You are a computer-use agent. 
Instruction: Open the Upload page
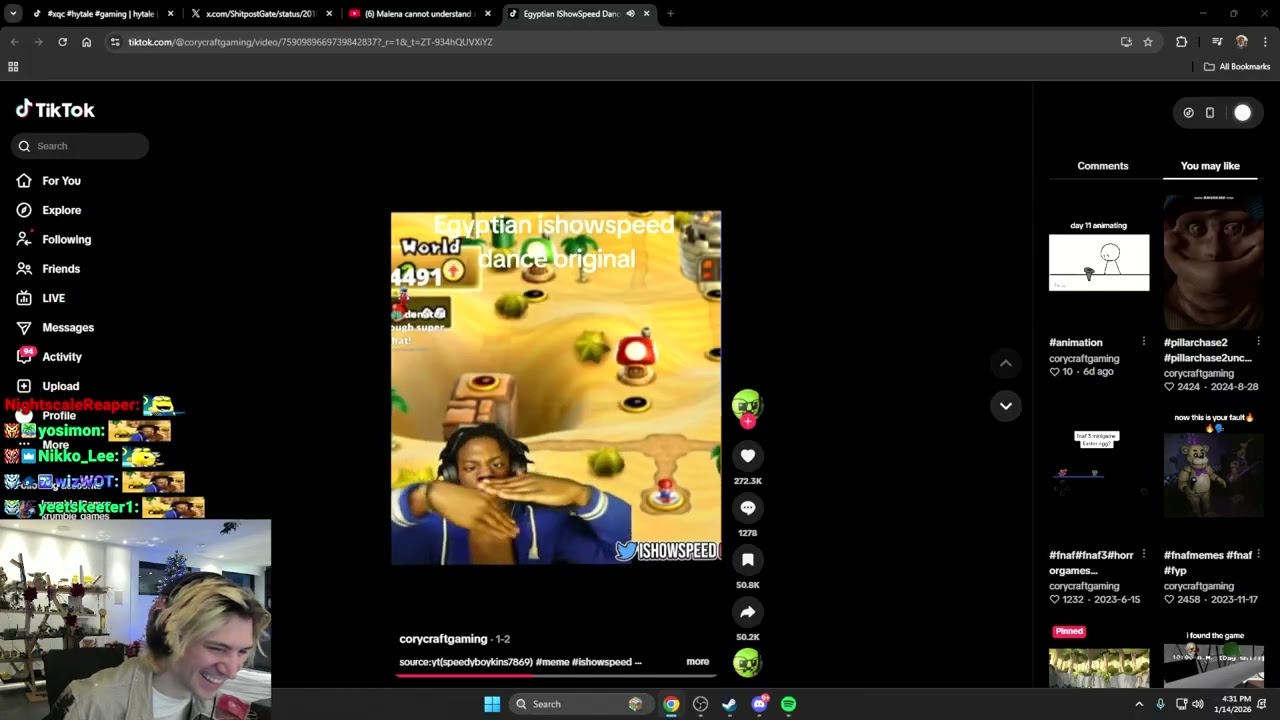coord(60,386)
